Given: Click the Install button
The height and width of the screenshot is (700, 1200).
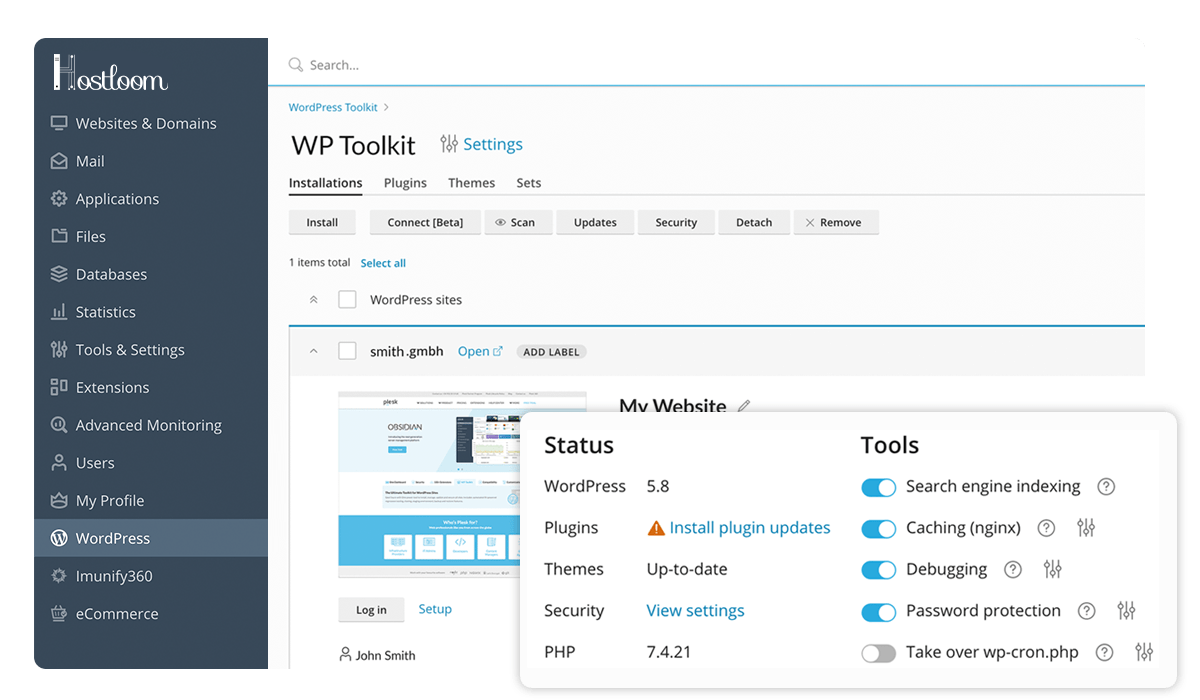Looking at the screenshot, I should 322,222.
